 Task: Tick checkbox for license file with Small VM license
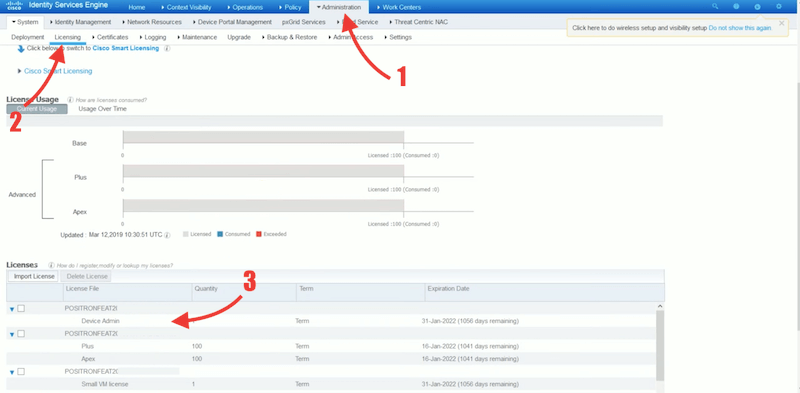pos(21,372)
